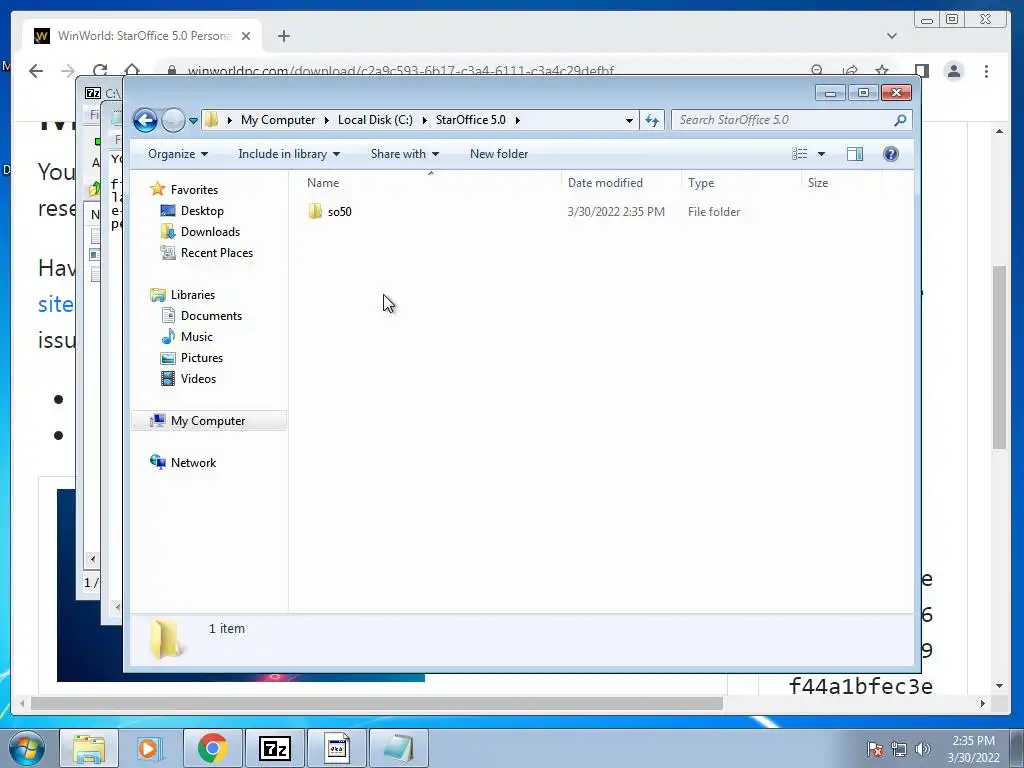Screen dimensions: 1024x768
Task: Open the taskbar clock showing 2:35 PM
Action: (973, 749)
